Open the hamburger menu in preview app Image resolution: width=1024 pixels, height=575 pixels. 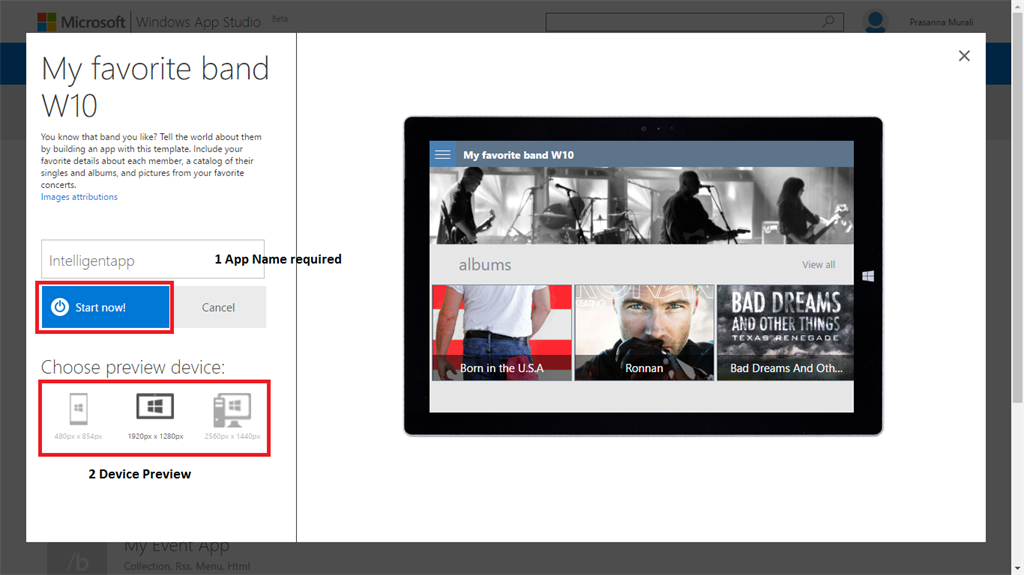[x=443, y=155]
